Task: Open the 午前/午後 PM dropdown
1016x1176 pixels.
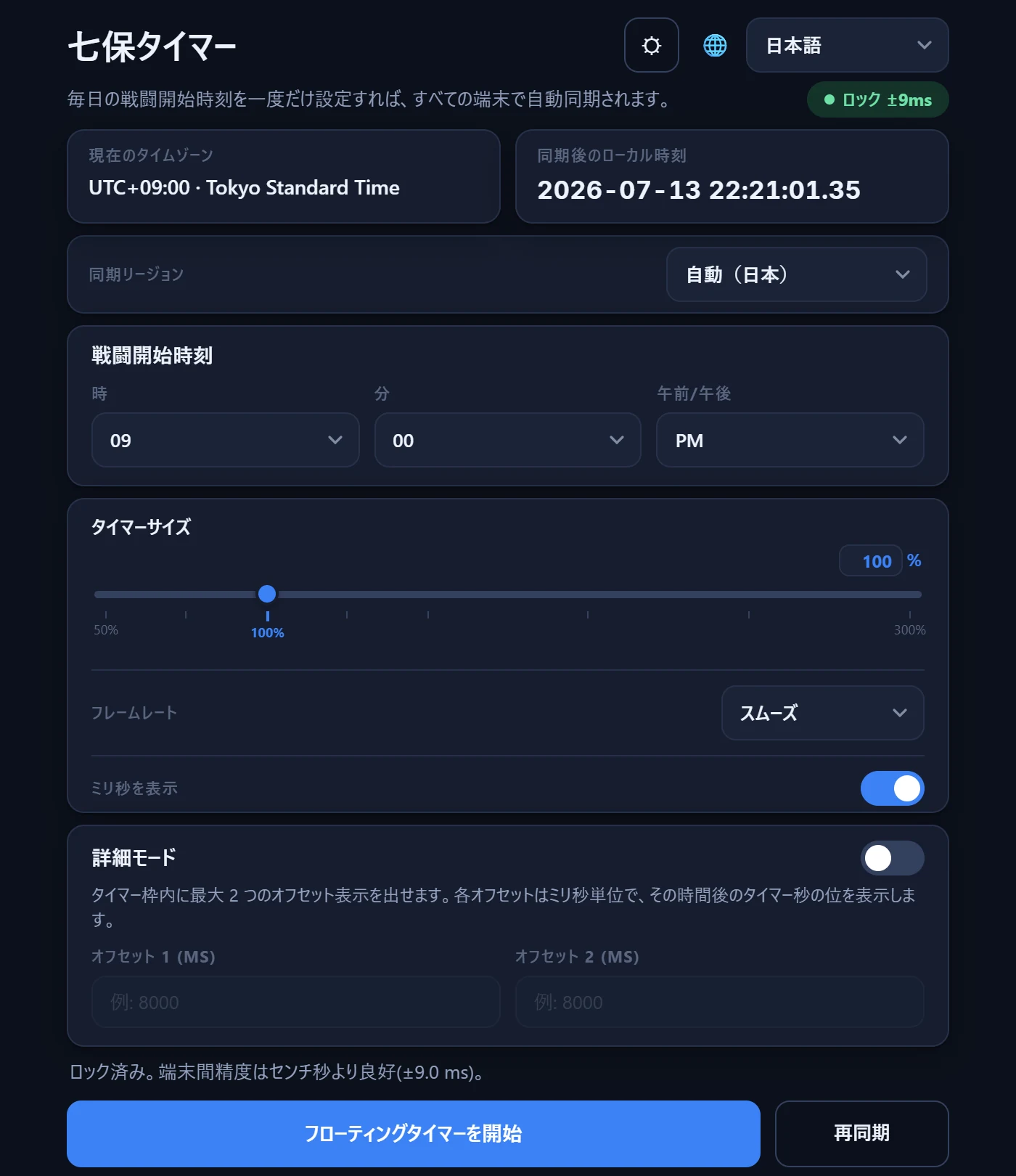Action: coord(790,440)
